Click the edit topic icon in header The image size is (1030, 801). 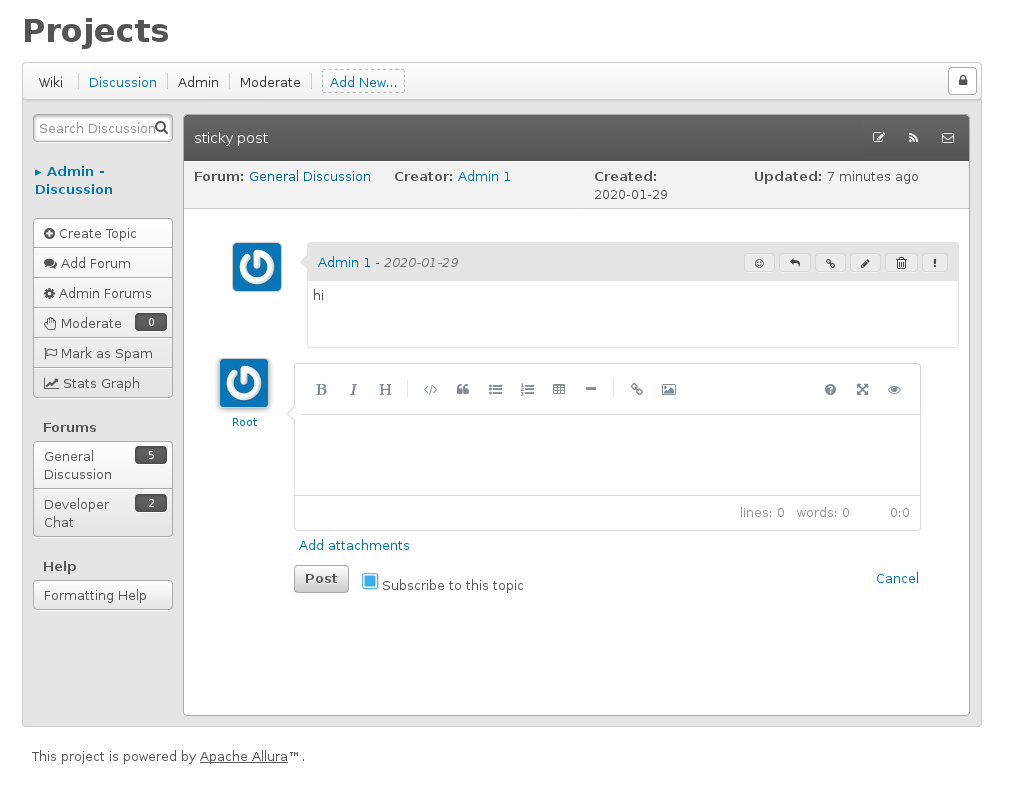(879, 138)
